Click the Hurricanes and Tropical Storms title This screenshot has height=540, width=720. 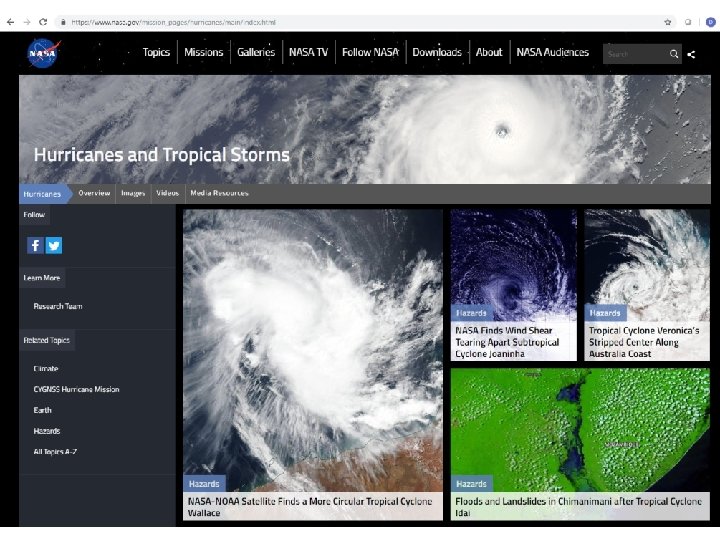(x=162, y=155)
